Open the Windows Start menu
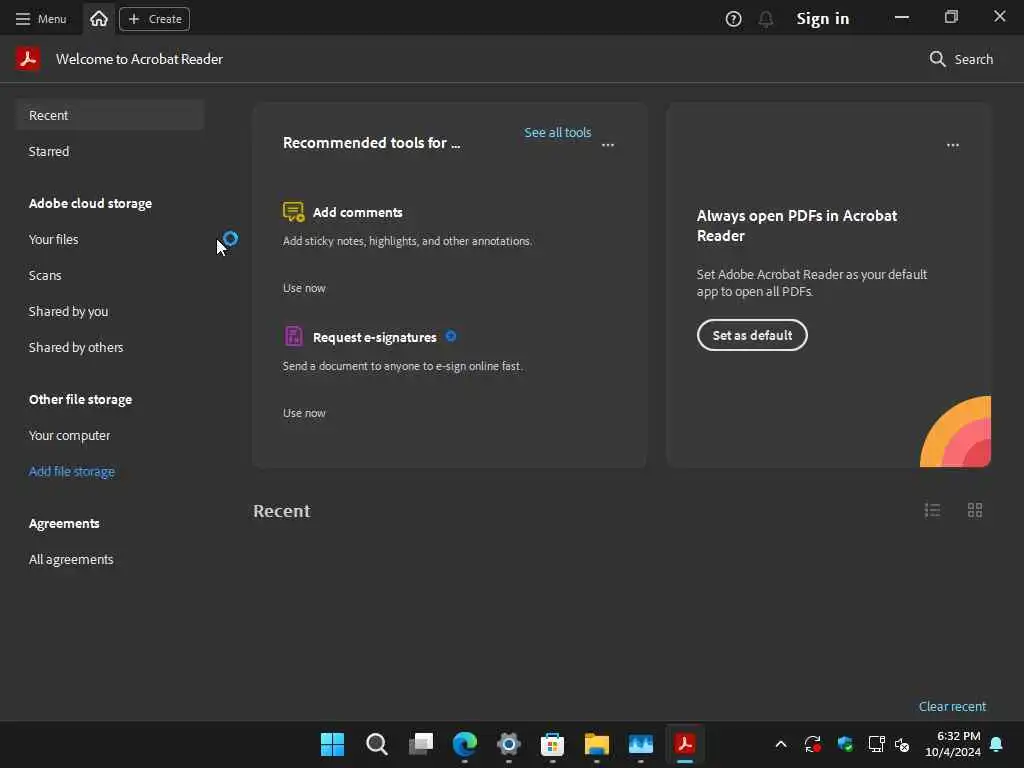Image resolution: width=1024 pixels, height=768 pixels. 332,744
